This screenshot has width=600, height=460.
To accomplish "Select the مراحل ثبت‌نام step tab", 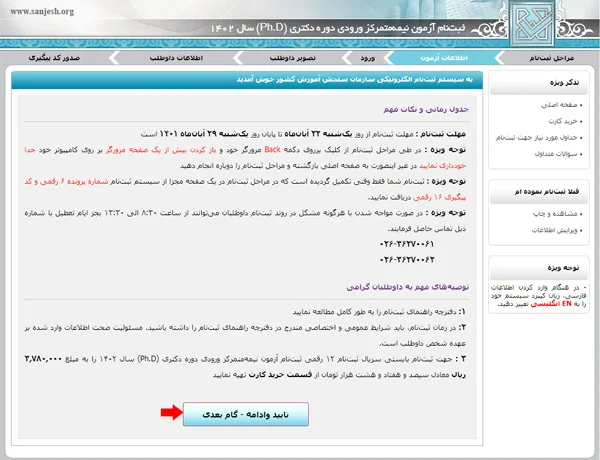I will (551, 58).
